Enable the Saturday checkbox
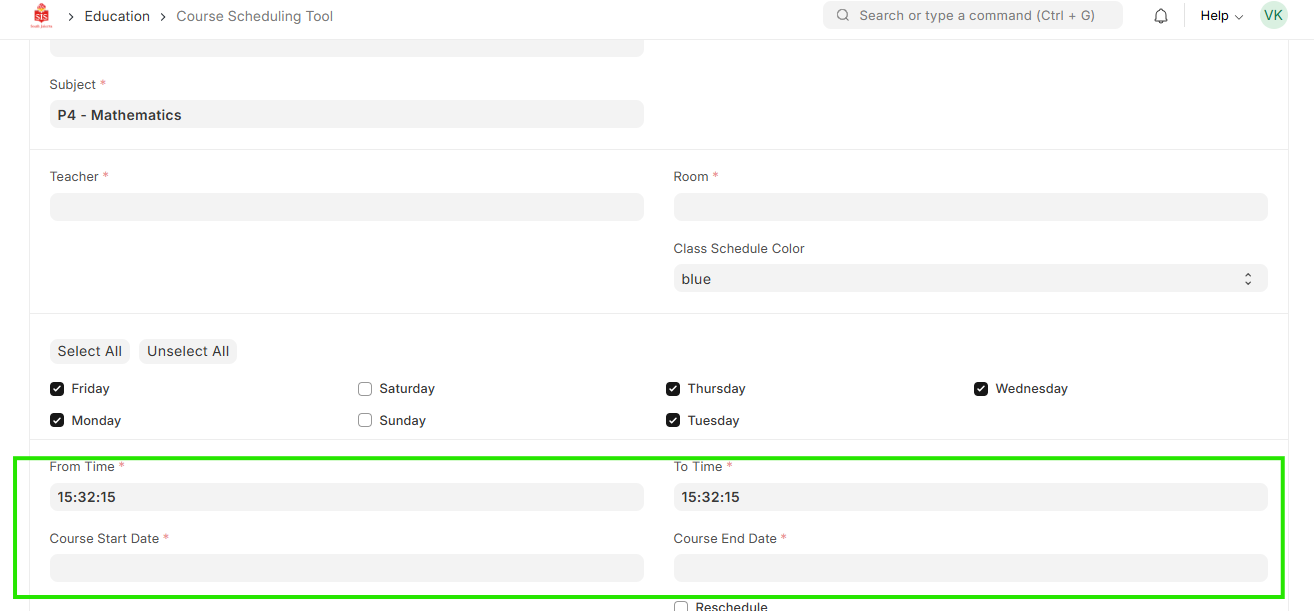This screenshot has width=1314, height=611. [365, 389]
